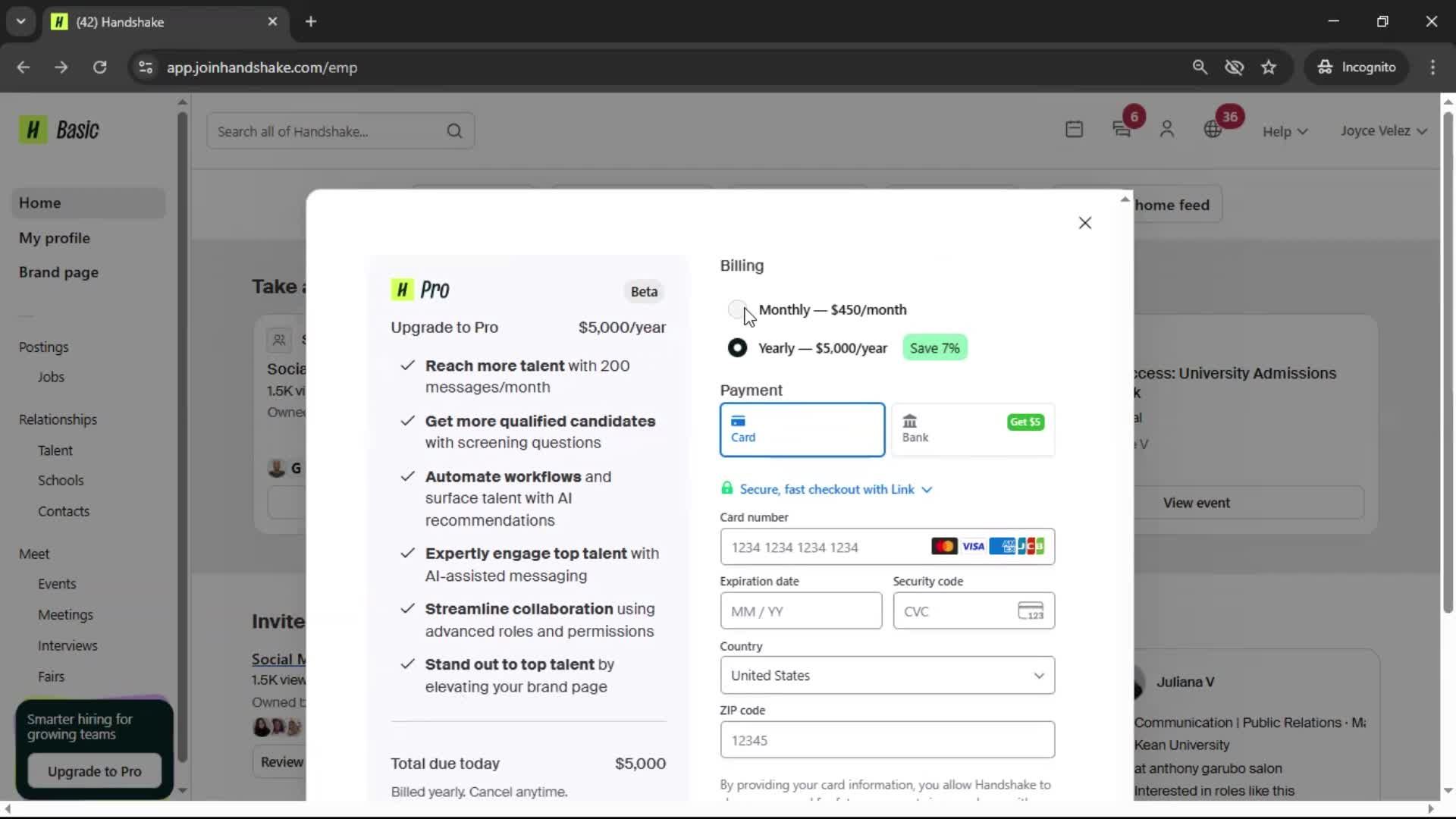Click the Juliana V candidate name
The height and width of the screenshot is (819, 1456).
(x=1185, y=682)
